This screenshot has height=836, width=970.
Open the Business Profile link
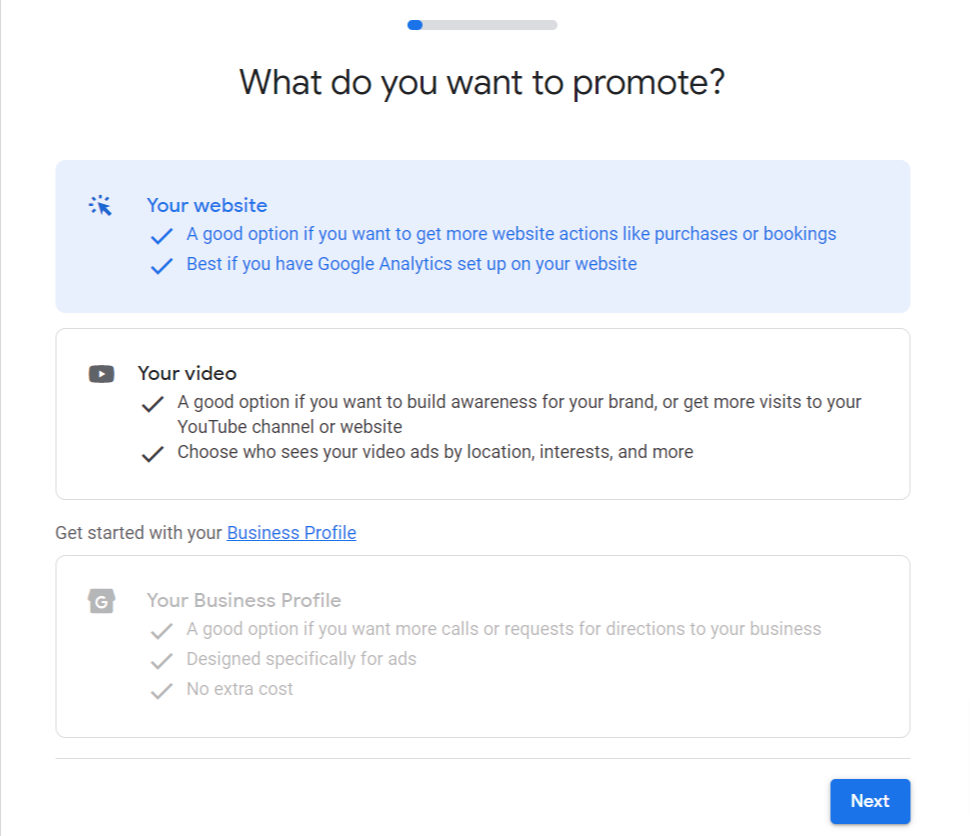(x=291, y=533)
